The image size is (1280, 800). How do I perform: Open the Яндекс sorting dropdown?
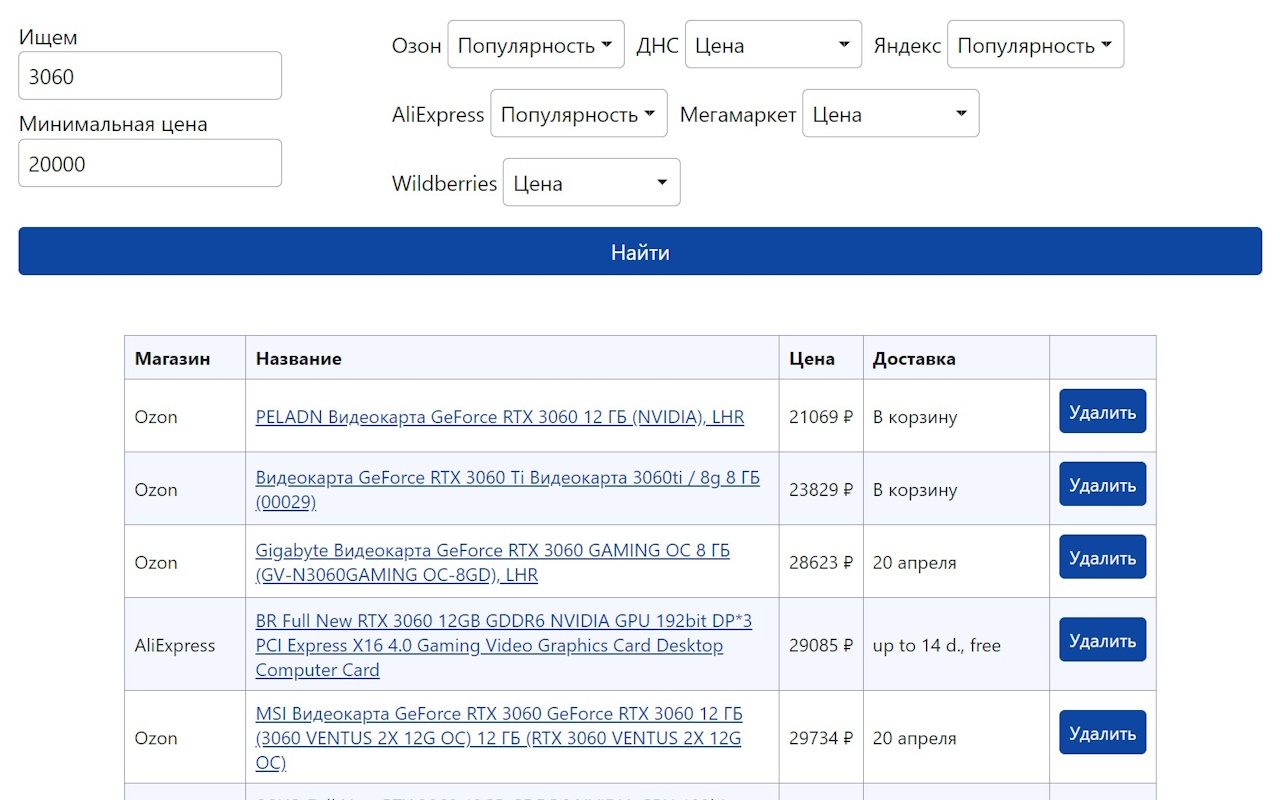coord(1035,45)
